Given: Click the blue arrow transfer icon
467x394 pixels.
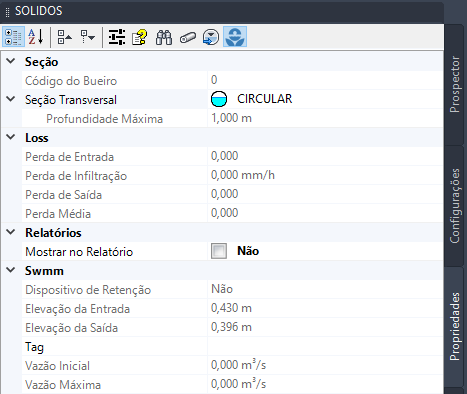Looking at the screenshot, I should (x=211, y=37).
